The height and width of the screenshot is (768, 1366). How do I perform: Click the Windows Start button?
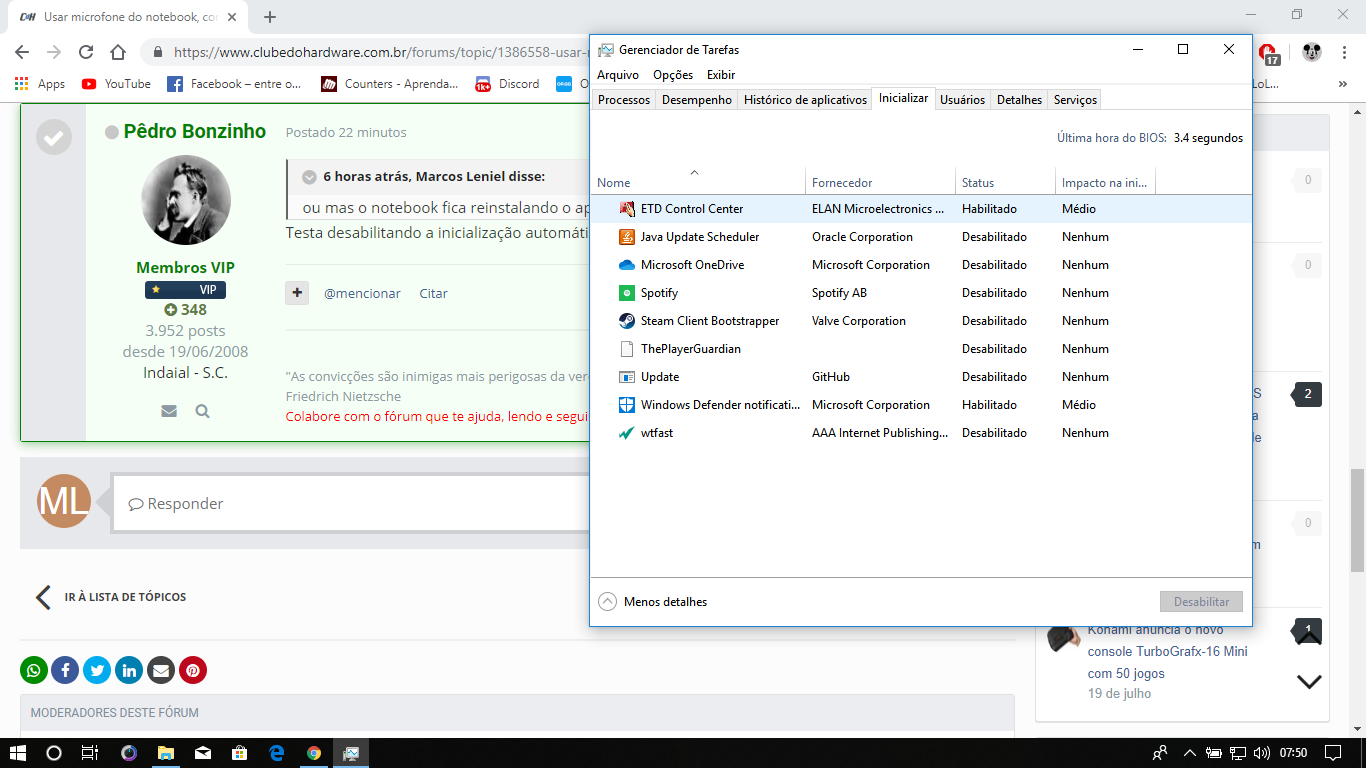tap(18, 753)
